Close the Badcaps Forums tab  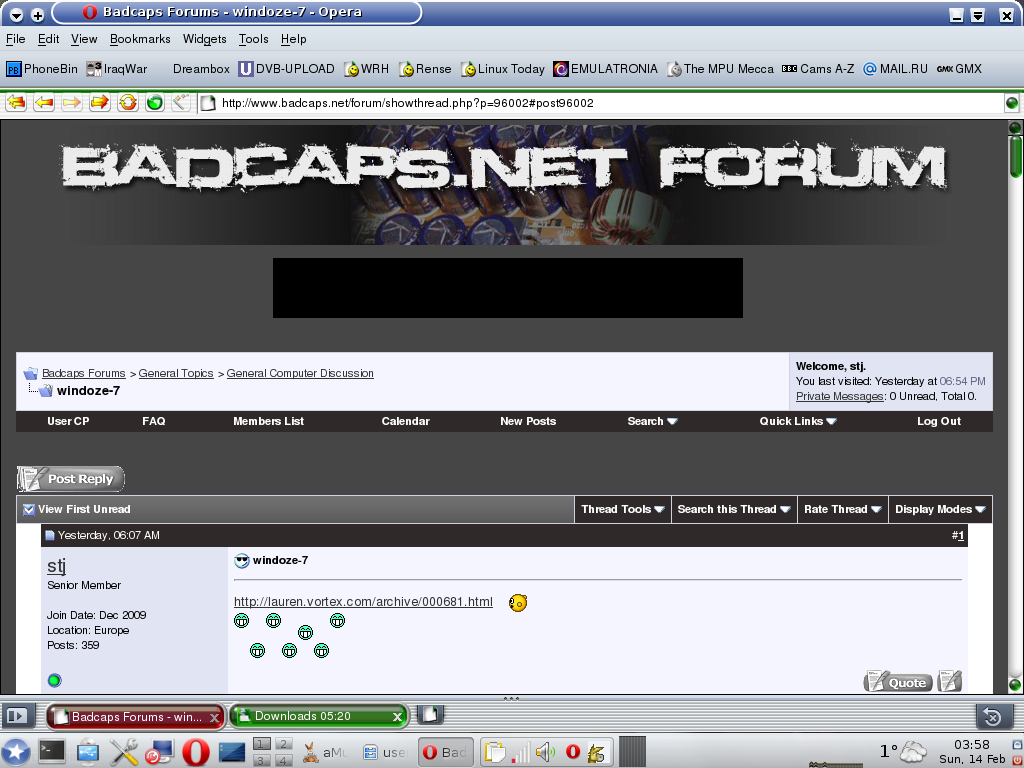coord(213,717)
